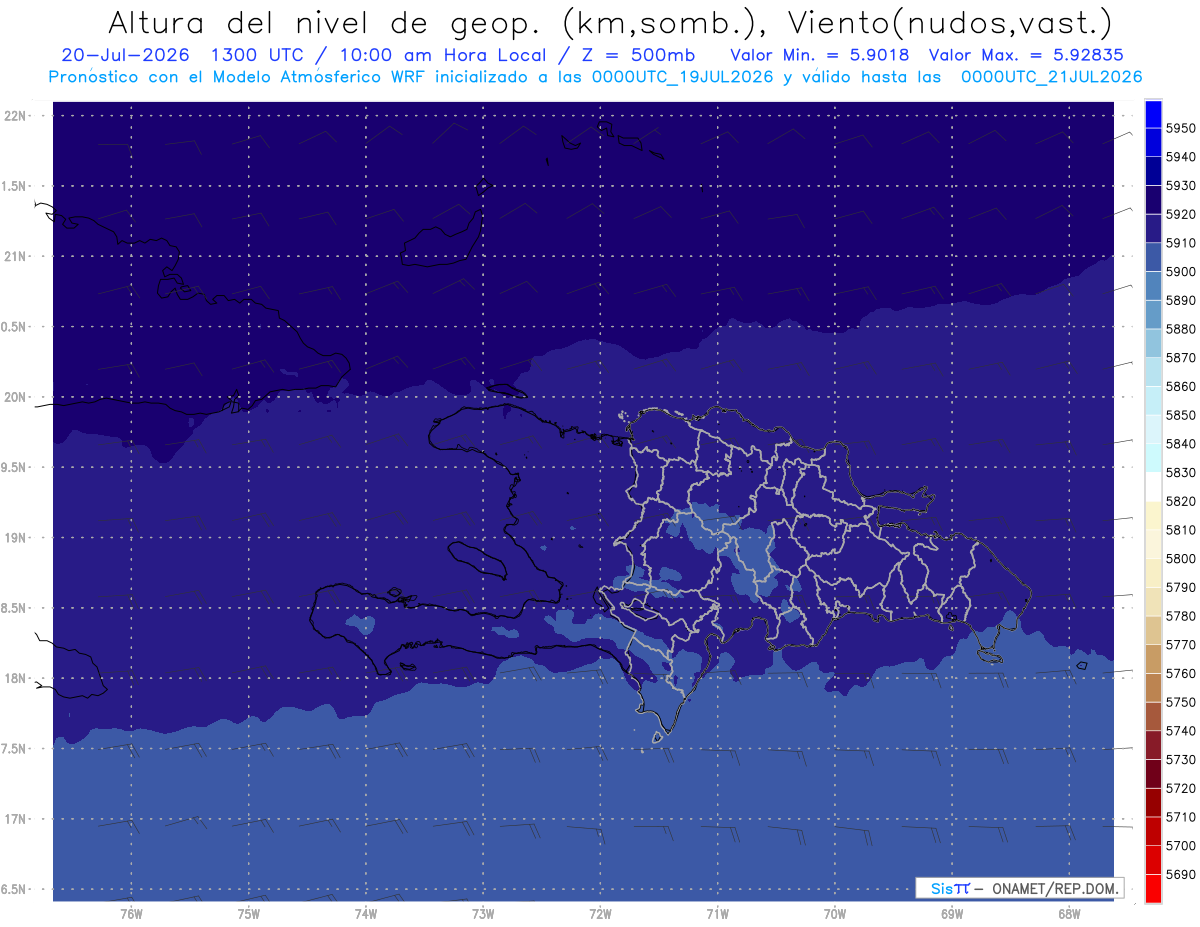Image resolution: width=1200 pixels, height=927 pixels.
Task: Click the '72W' longitude label
Action: click(600, 914)
